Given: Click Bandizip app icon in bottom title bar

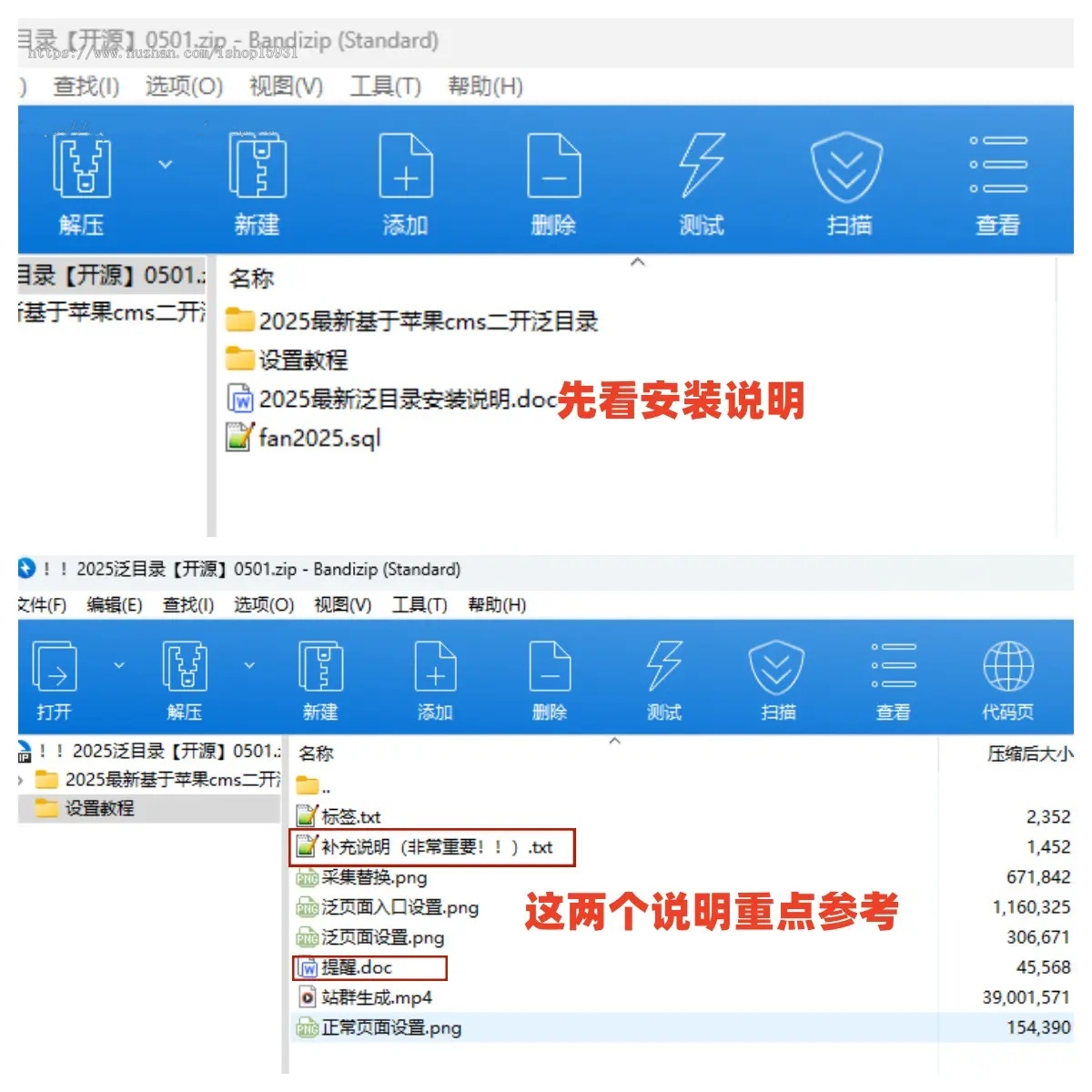Looking at the screenshot, I should click(x=26, y=569).
